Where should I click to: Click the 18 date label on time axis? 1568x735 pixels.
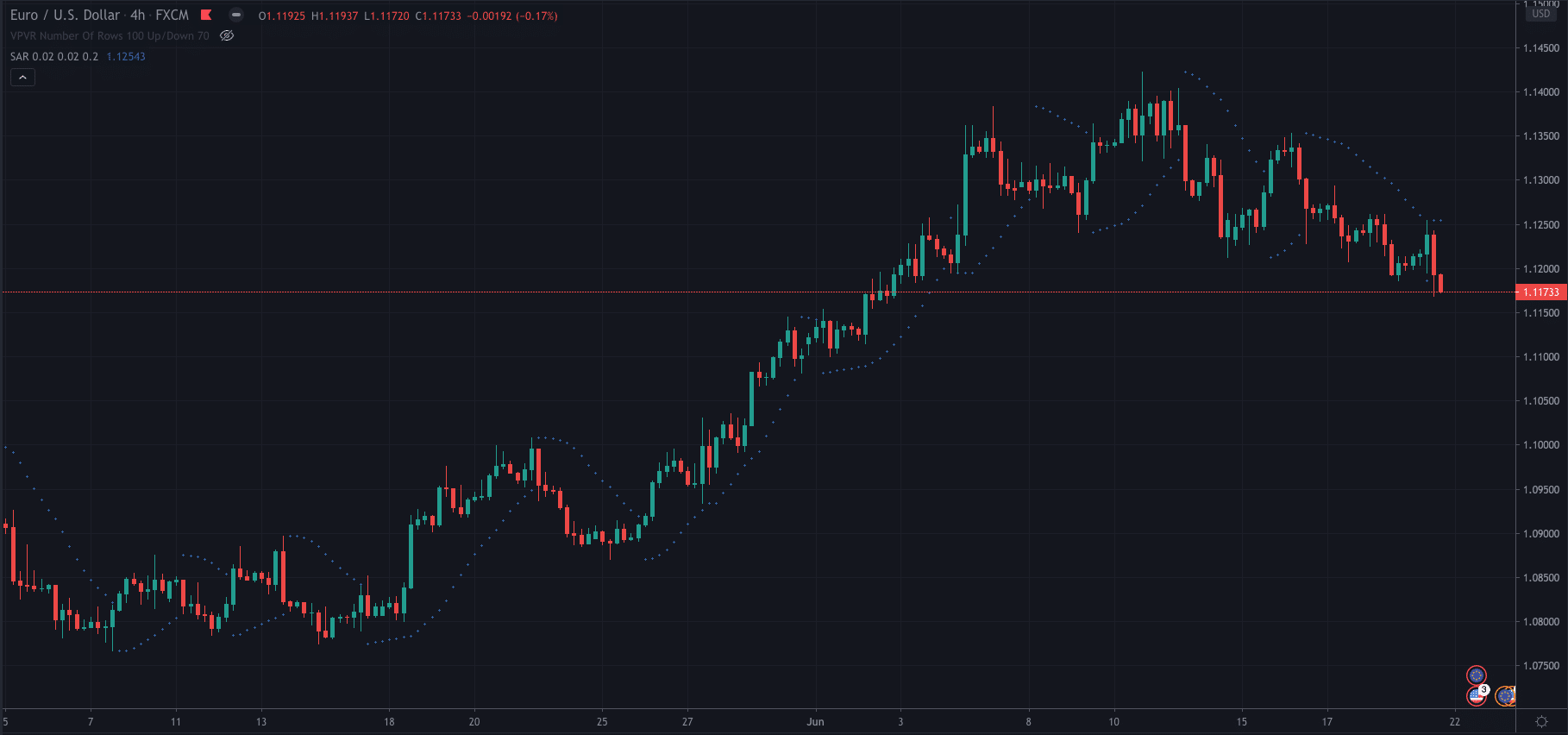point(389,722)
